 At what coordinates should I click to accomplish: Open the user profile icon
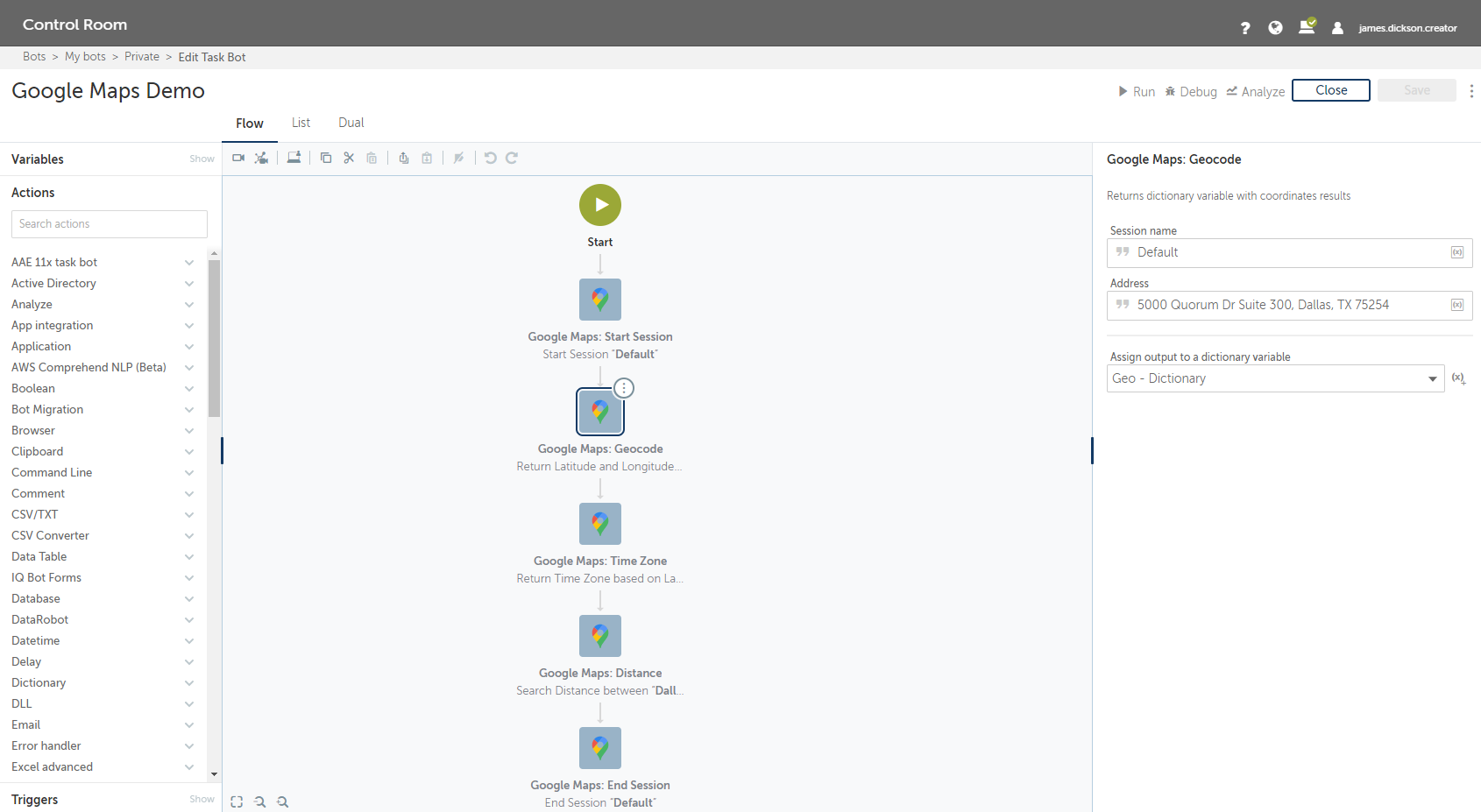[1337, 28]
